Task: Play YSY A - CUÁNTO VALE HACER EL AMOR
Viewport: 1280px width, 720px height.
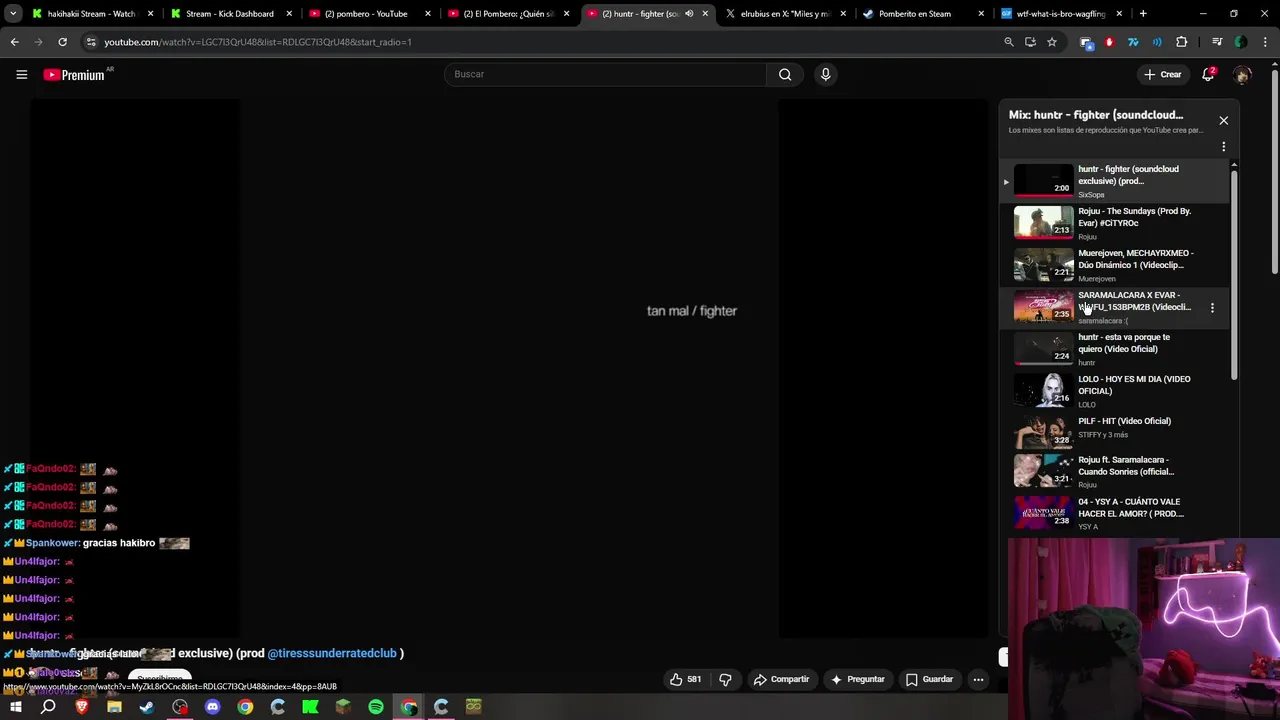Action: (1115, 513)
